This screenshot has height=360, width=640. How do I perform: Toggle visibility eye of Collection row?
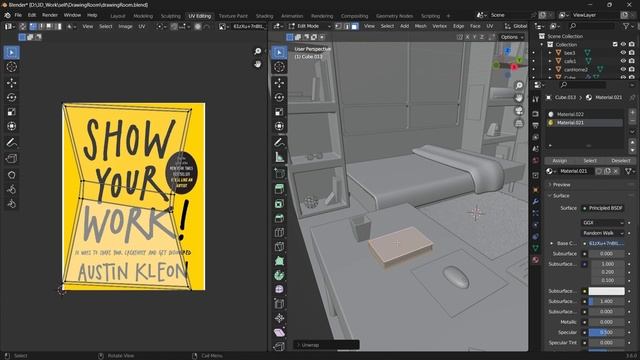click(623, 44)
